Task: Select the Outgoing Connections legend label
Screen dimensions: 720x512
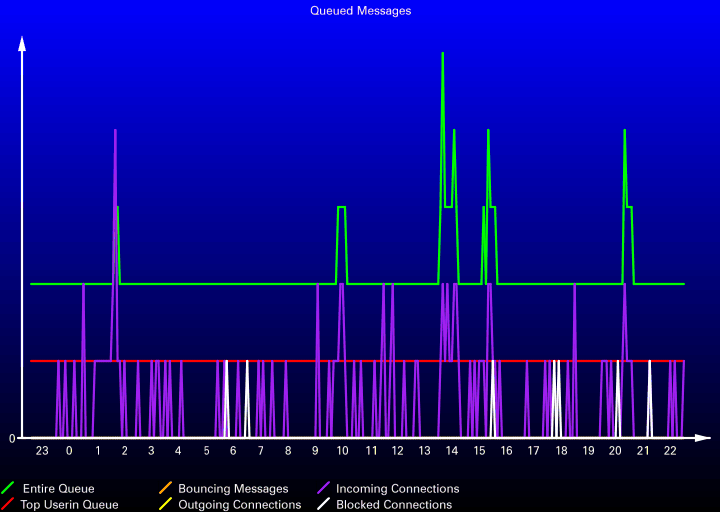Action: [x=239, y=505]
